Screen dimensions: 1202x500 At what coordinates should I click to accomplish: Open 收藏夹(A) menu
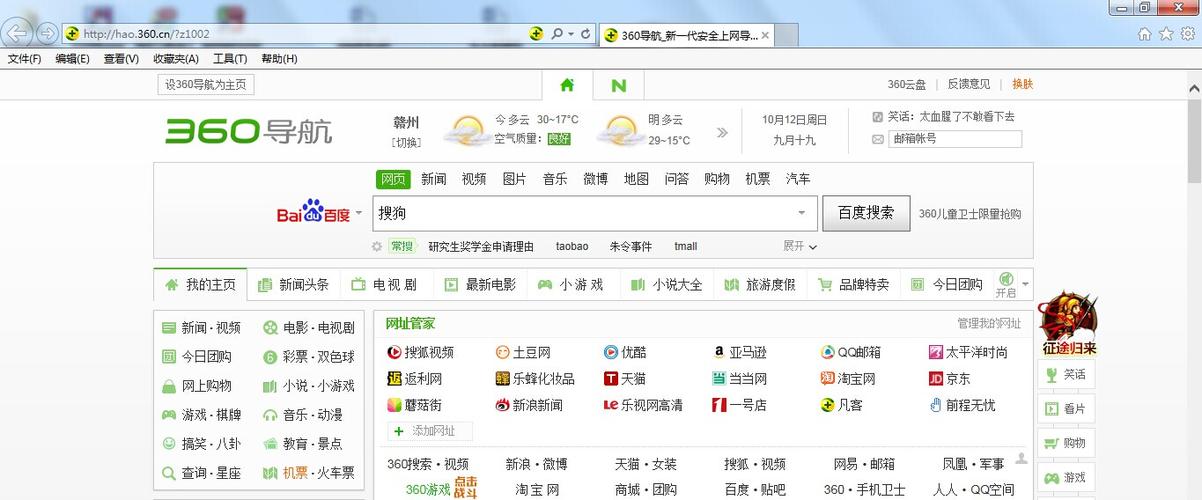[176, 59]
